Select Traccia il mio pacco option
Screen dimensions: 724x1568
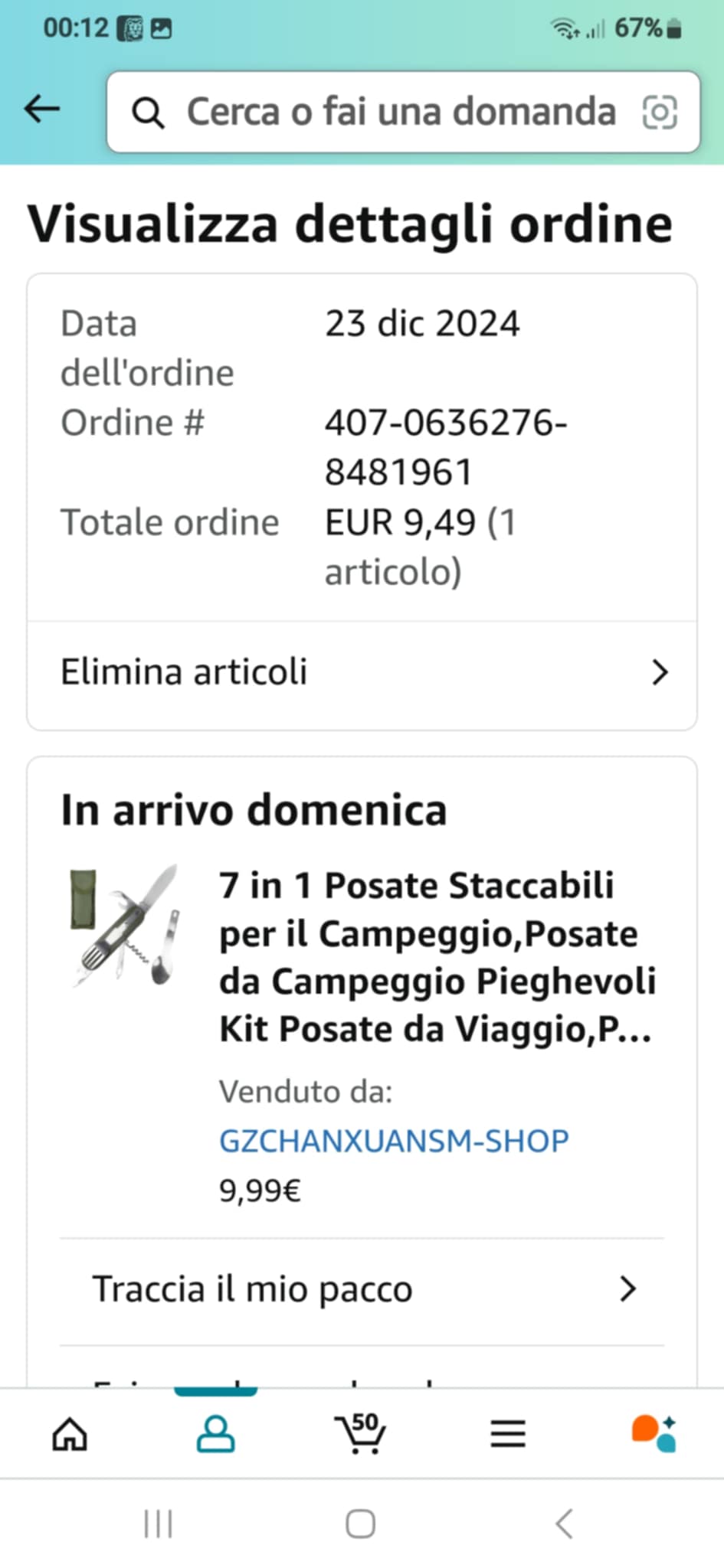click(253, 1289)
